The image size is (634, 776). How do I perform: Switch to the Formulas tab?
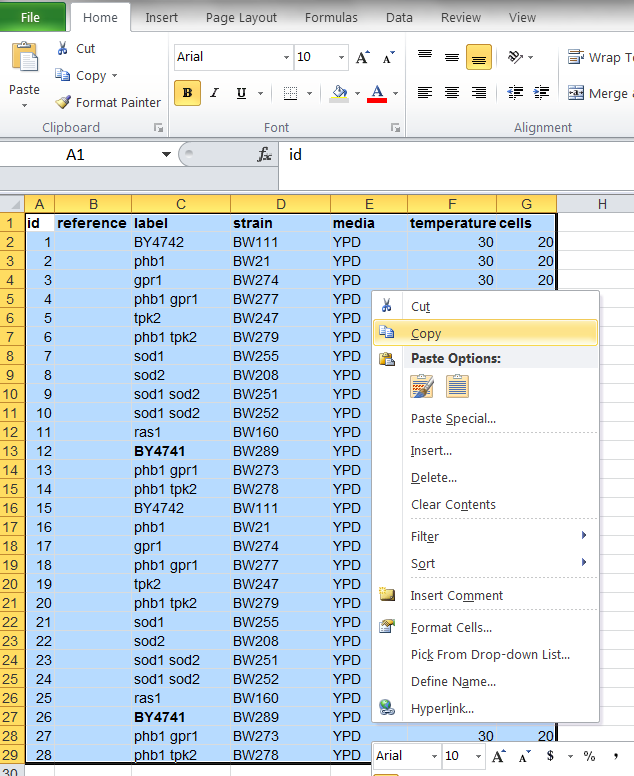tap(331, 18)
